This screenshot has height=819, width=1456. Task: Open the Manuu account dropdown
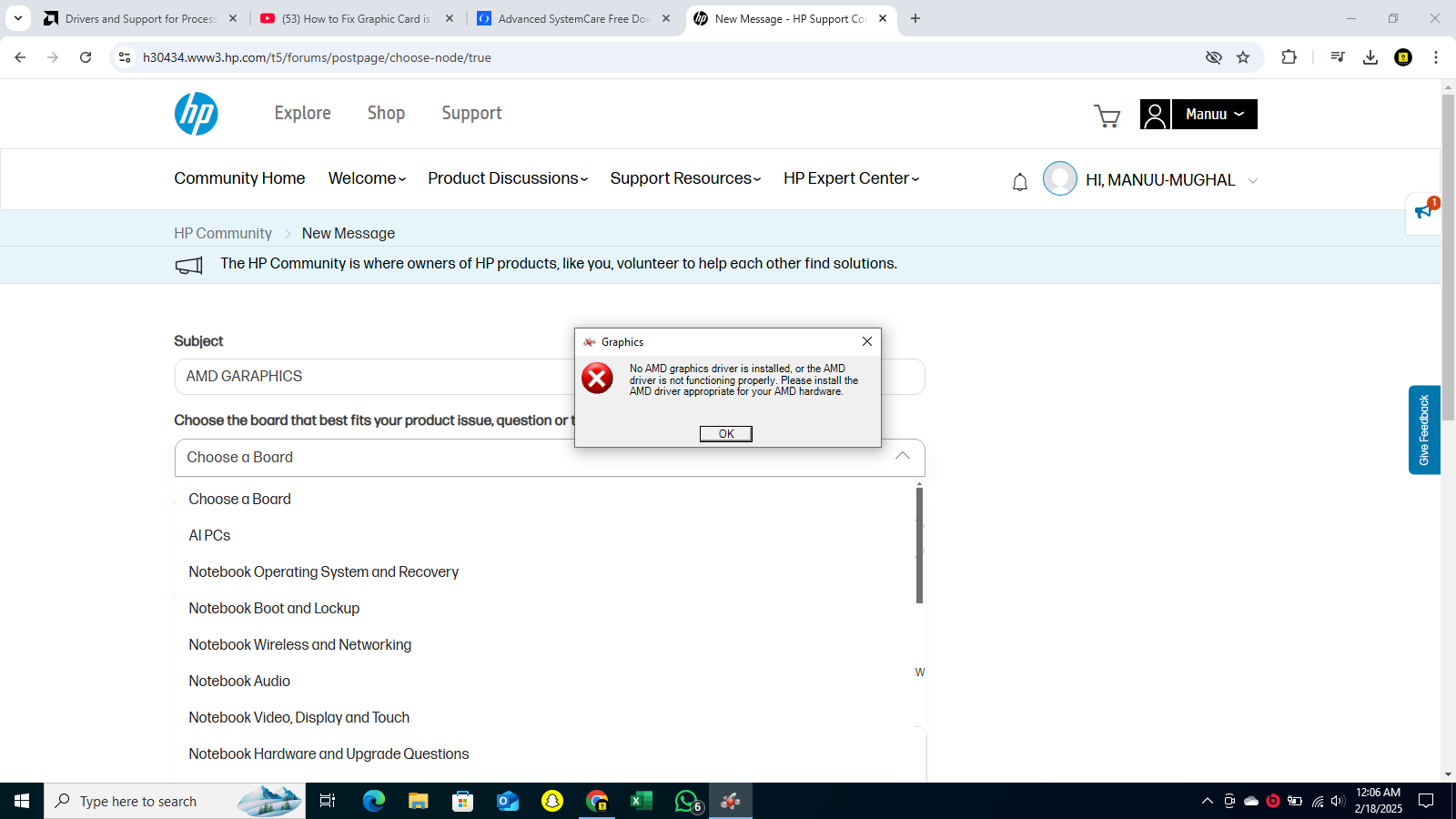tap(1214, 114)
